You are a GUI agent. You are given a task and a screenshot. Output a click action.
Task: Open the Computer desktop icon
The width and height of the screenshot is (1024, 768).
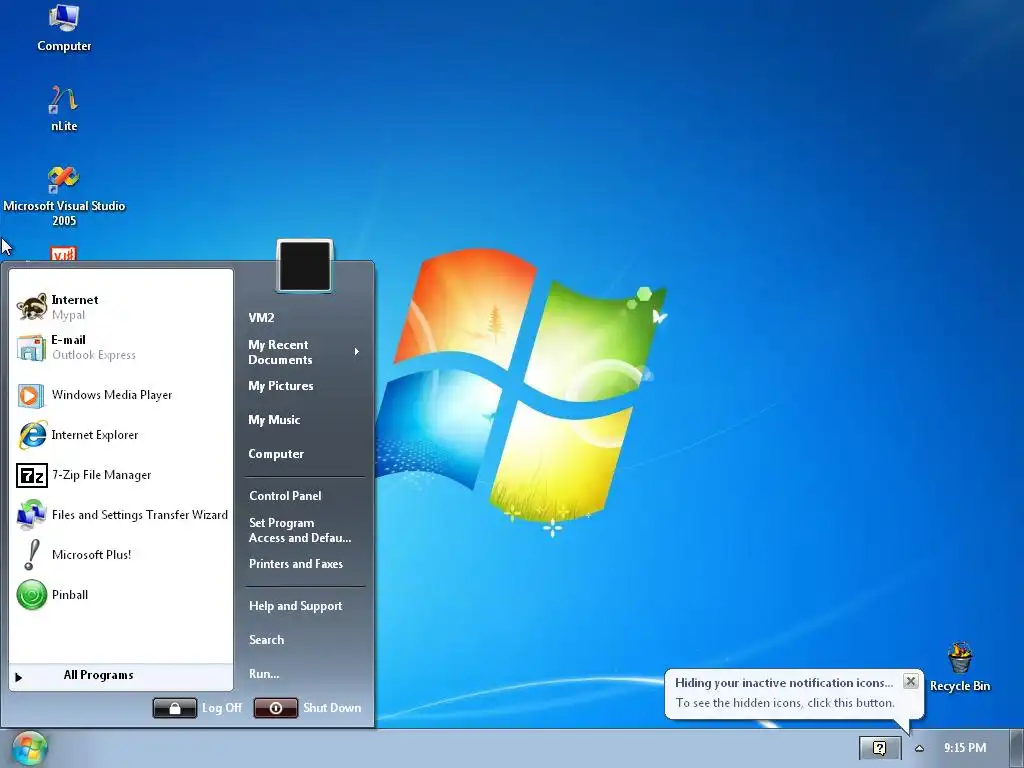click(x=64, y=27)
